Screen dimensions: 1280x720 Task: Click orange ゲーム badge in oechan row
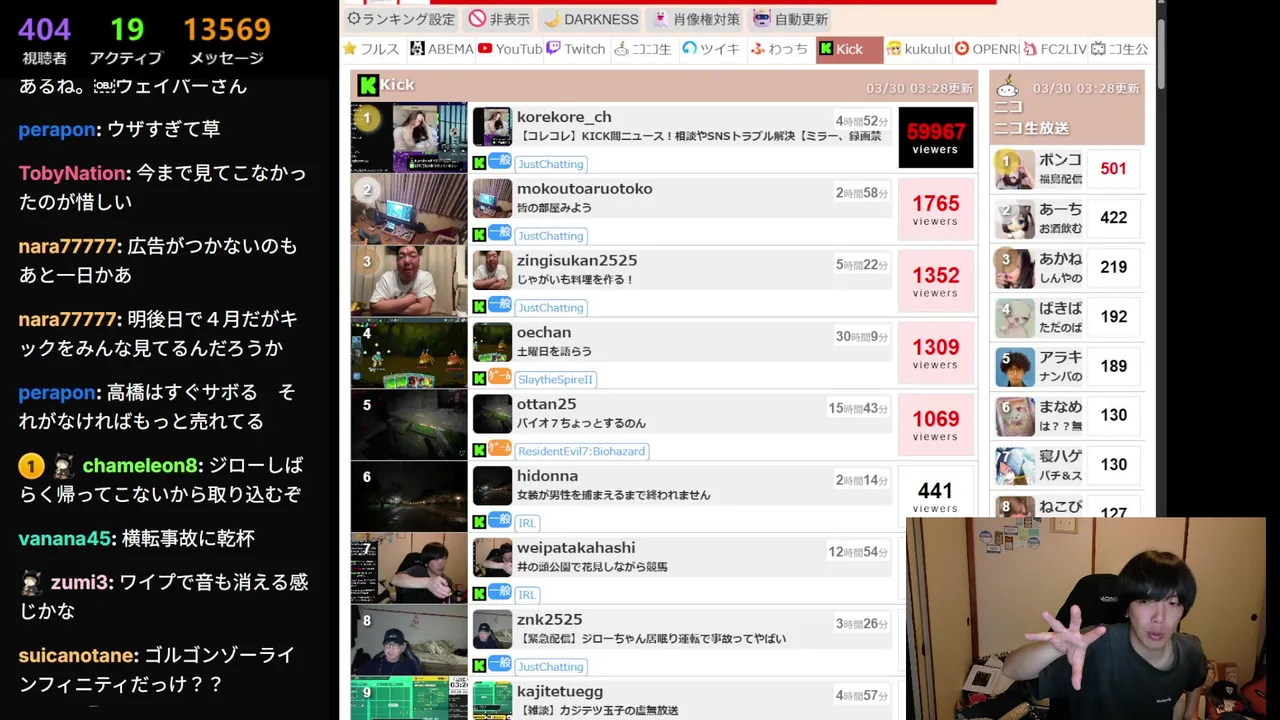point(500,377)
